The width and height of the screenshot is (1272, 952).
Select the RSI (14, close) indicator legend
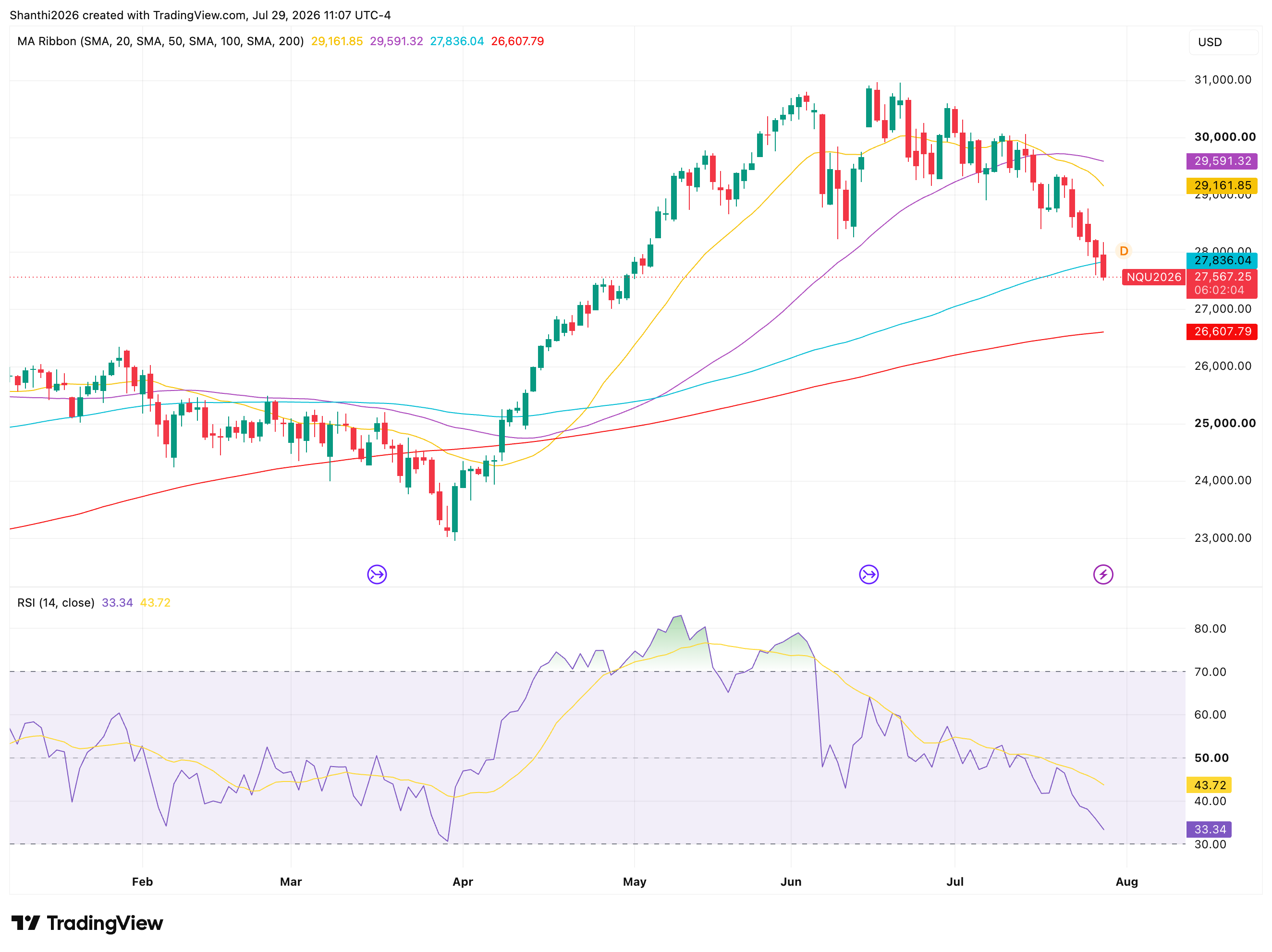point(56,602)
